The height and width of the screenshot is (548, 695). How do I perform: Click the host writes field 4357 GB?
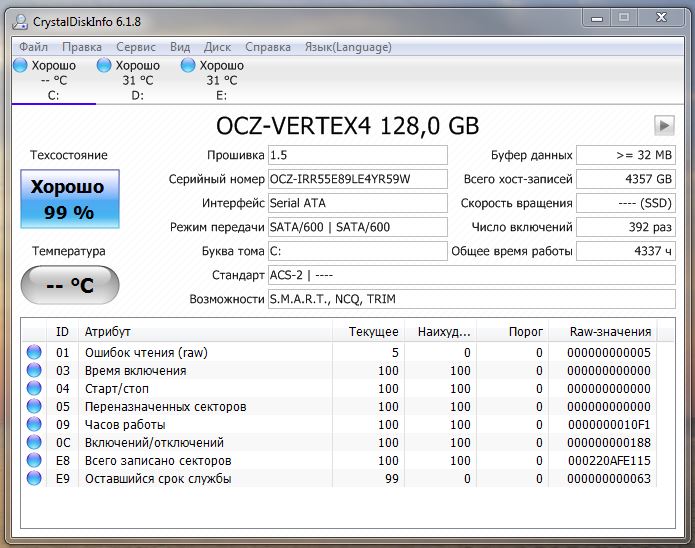626,179
